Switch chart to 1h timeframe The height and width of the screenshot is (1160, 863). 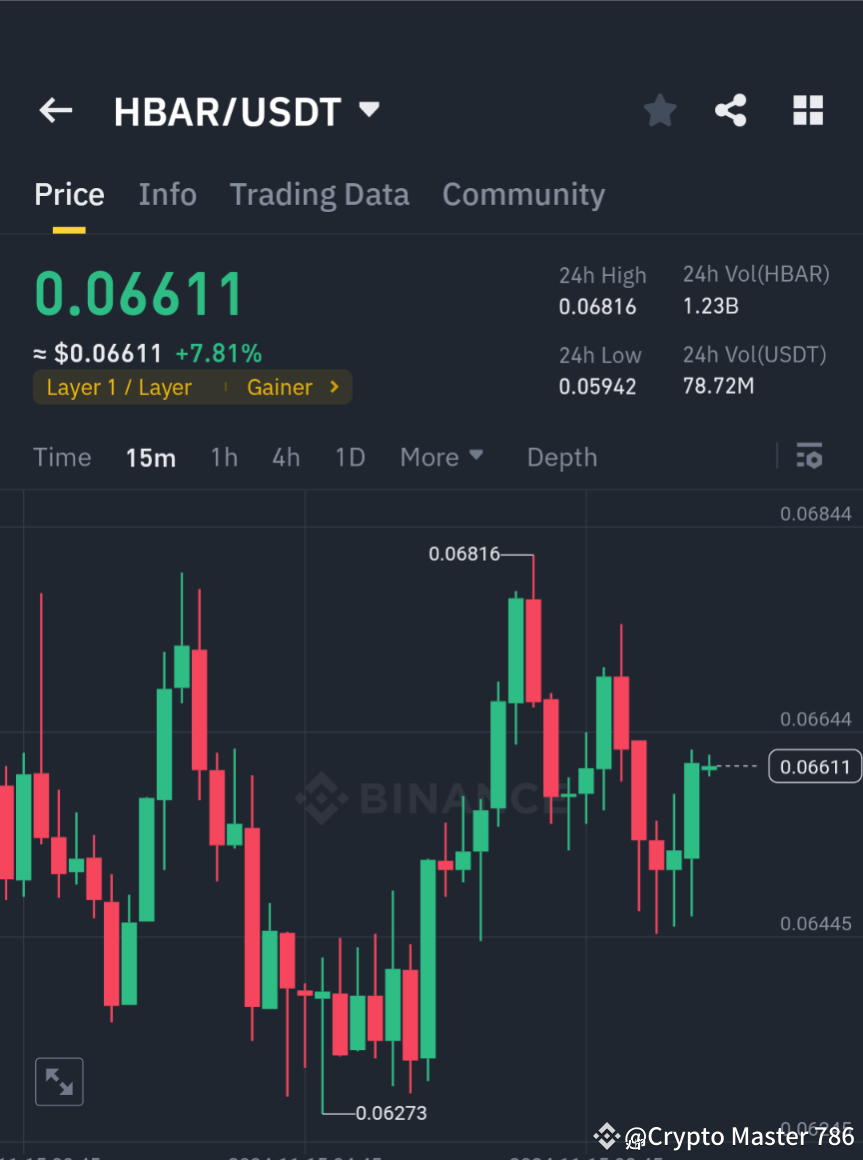pyautogui.click(x=223, y=457)
